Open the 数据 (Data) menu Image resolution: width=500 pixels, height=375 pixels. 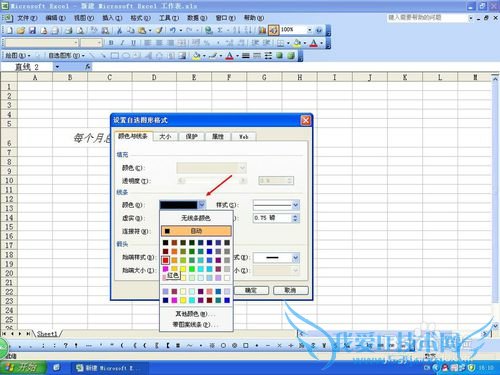tap(197, 18)
